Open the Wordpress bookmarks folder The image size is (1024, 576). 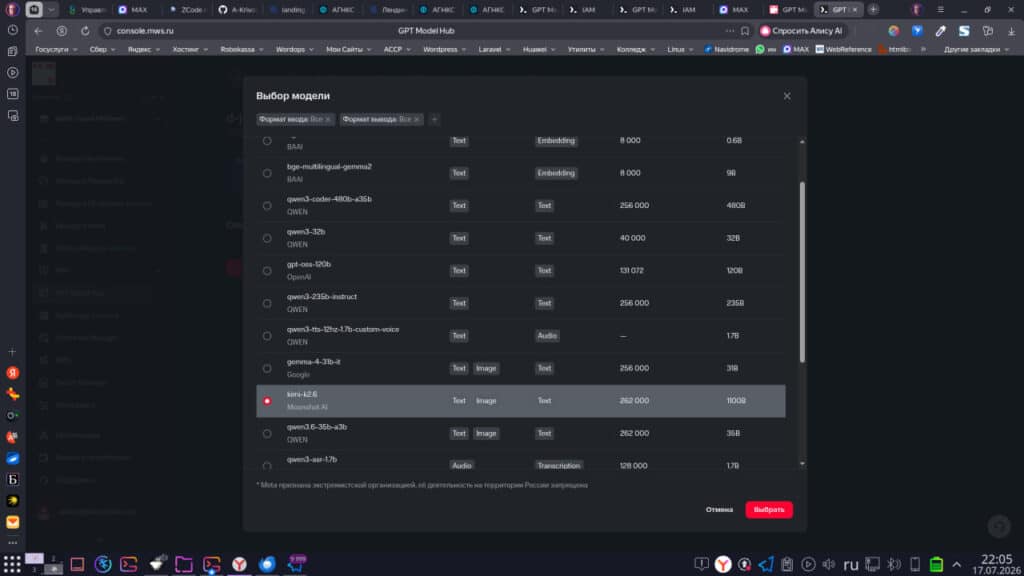tap(444, 50)
